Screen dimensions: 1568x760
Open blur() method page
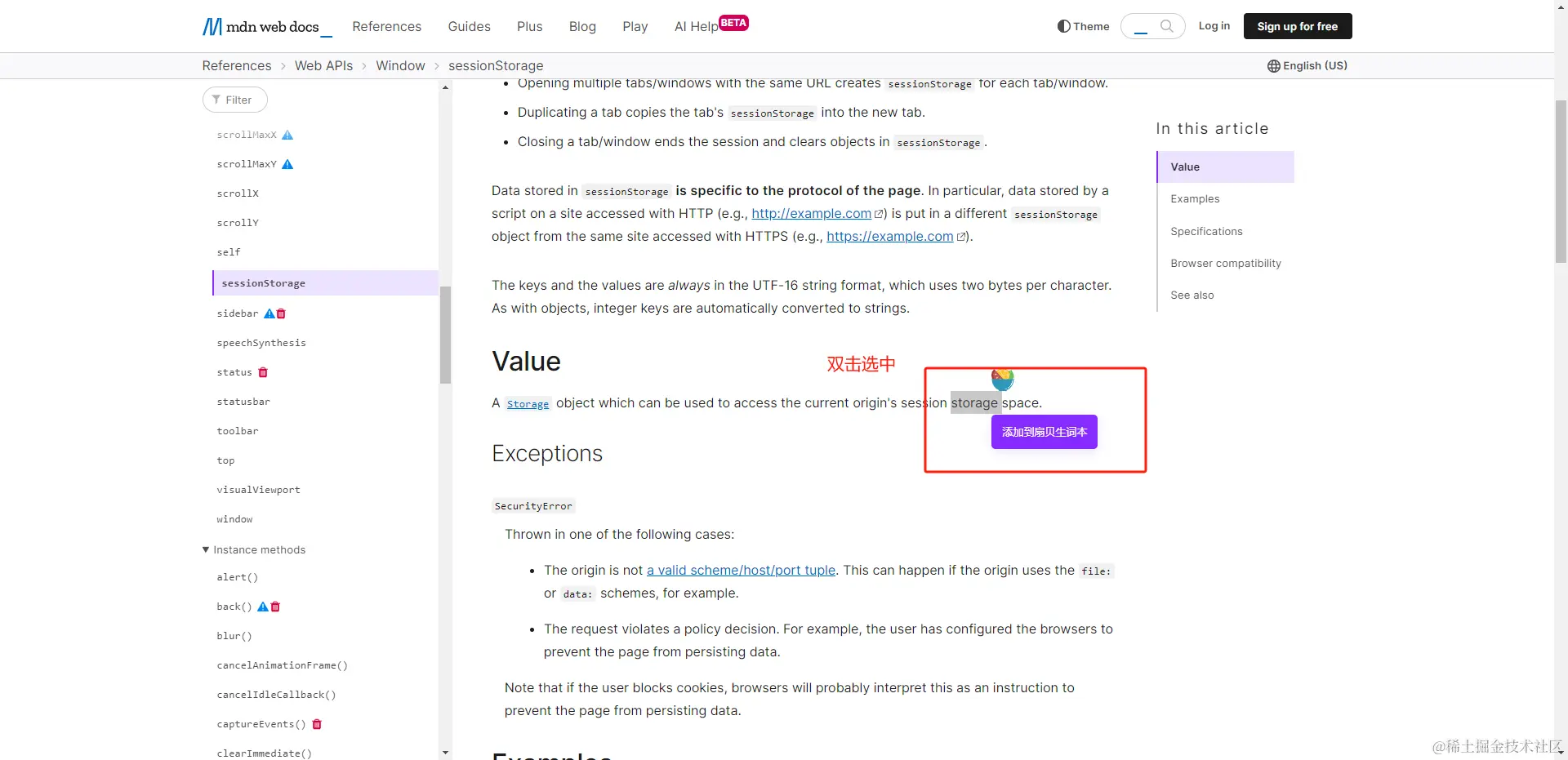pyautogui.click(x=234, y=636)
